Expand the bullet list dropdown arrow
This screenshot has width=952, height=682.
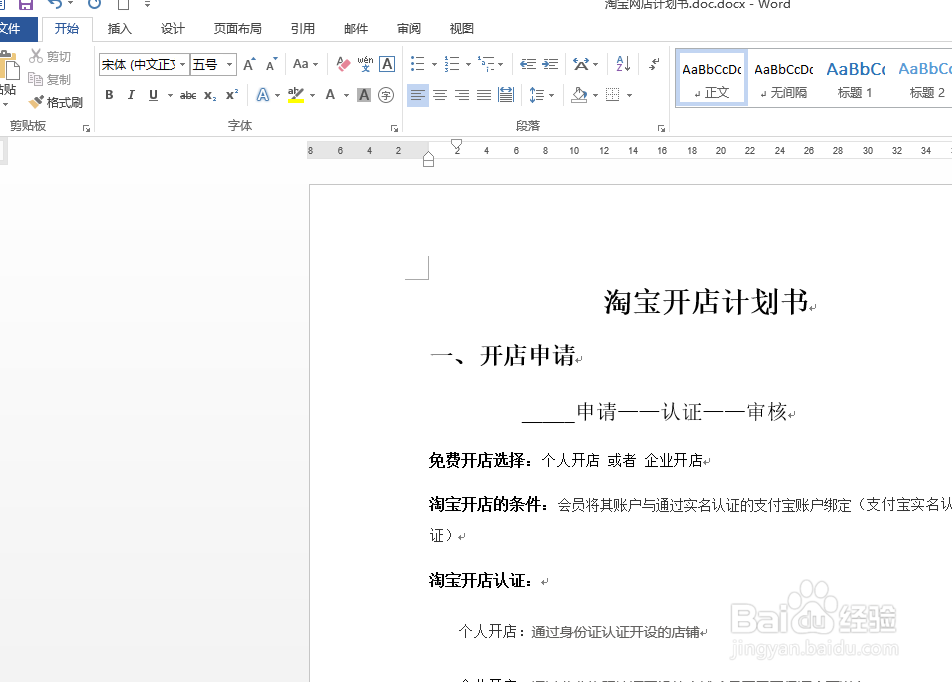pyautogui.click(x=434, y=64)
